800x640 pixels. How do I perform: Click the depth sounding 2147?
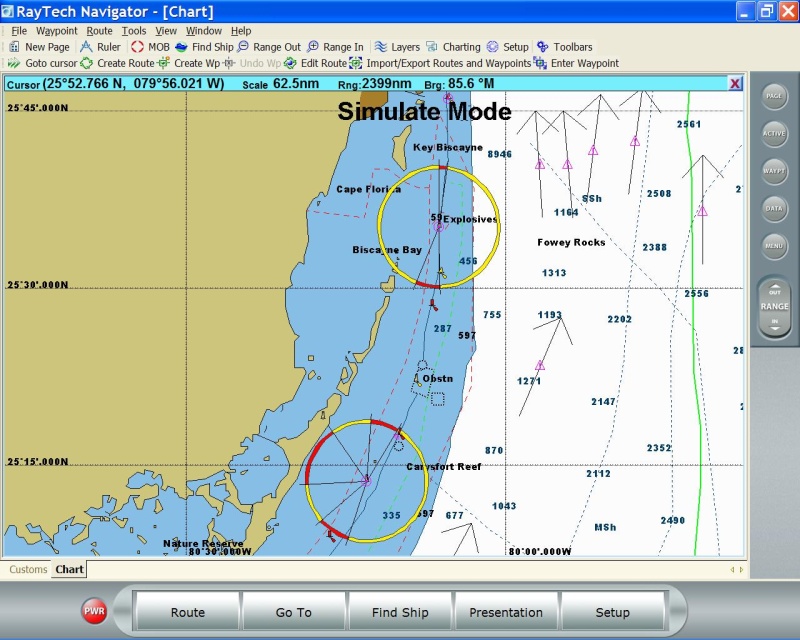pyautogui.click(x=603, y=402)
